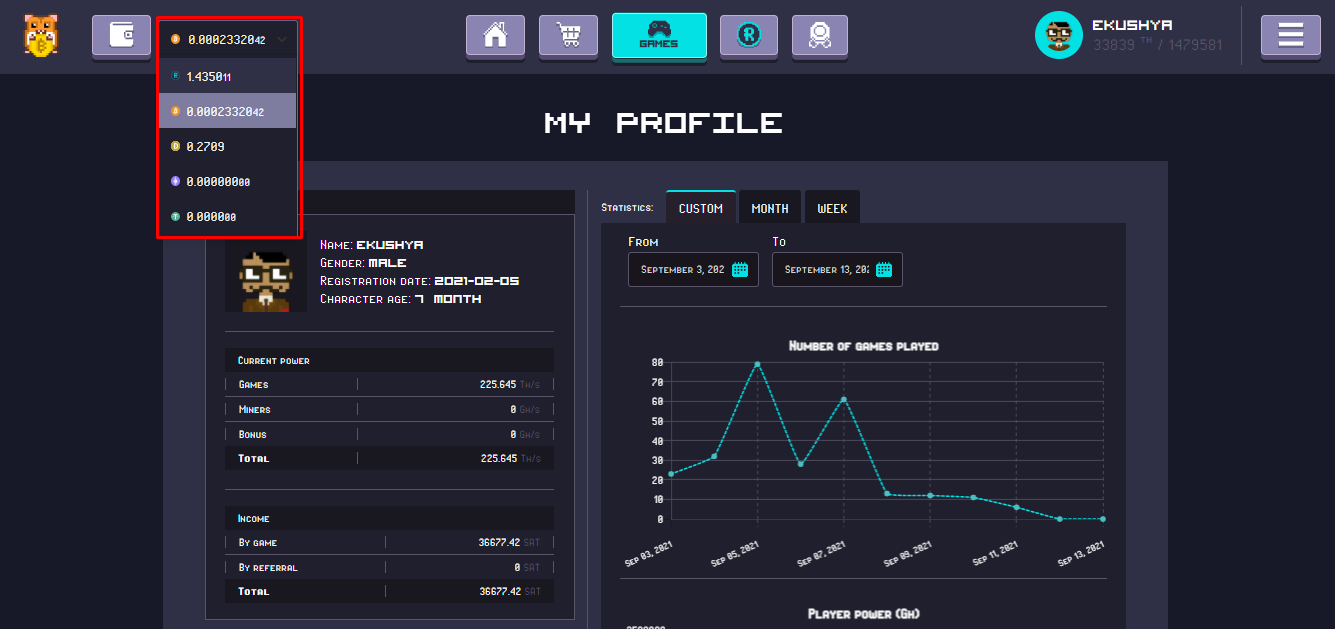
Task: Click Registration date 2021-02-05 text
Action: (419, 281)
